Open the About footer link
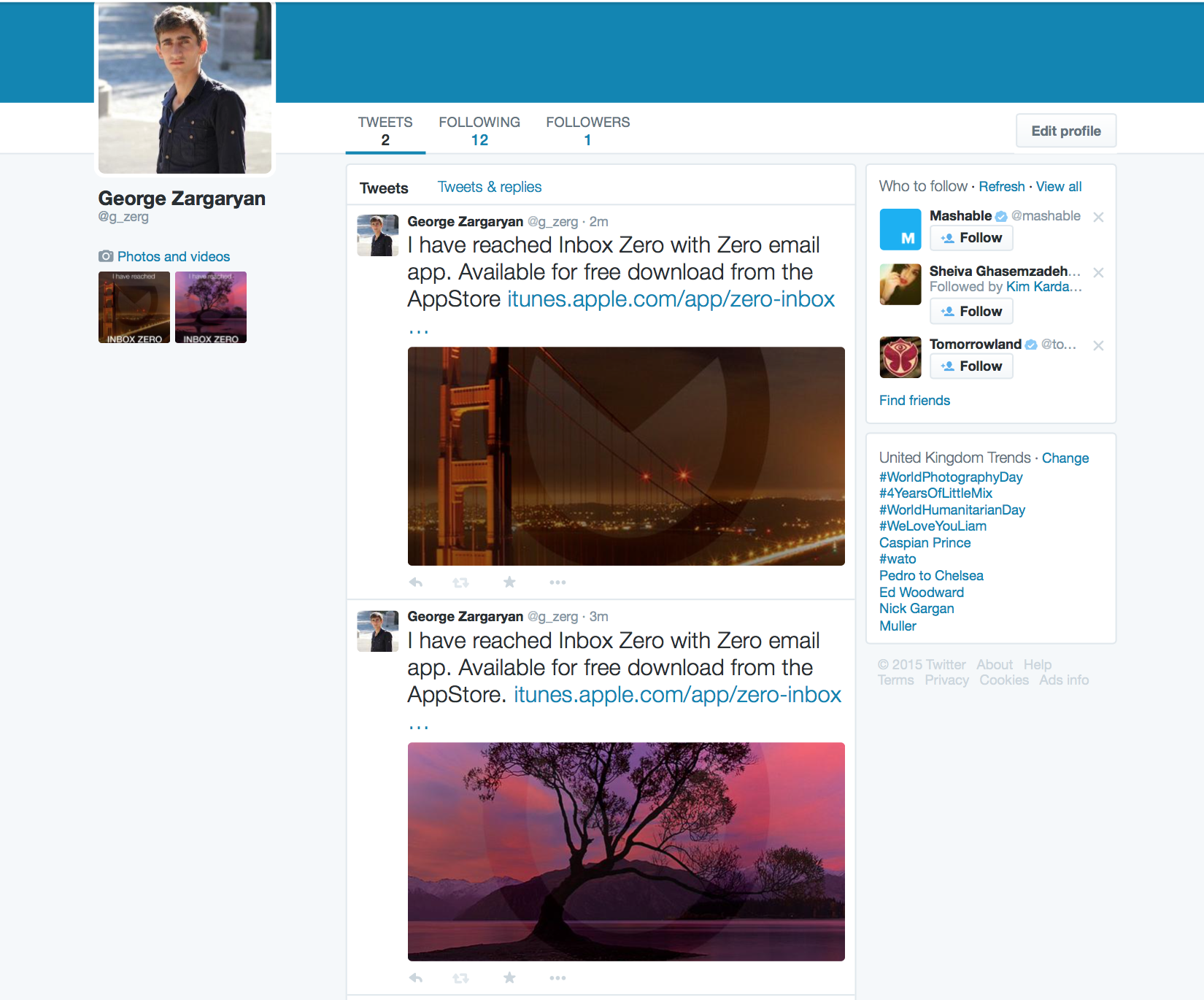The height and width of the screenshot is (1000, 1204). point(995,664)
